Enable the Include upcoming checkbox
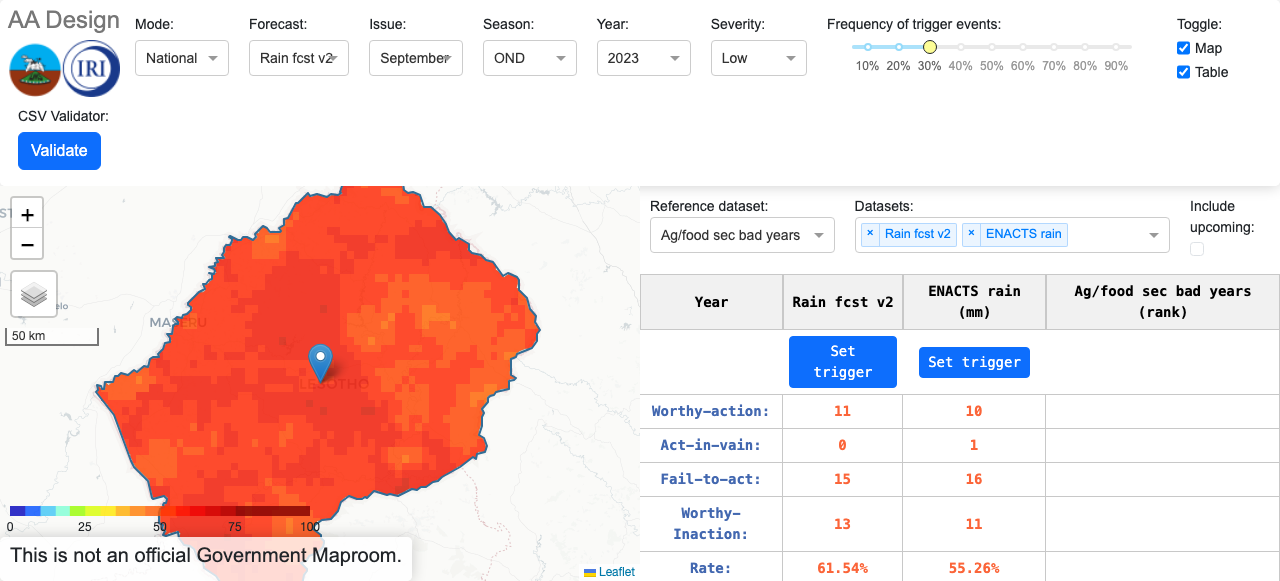The height and width of the screenshot is (581, 1280). [x=1196, y=248]
